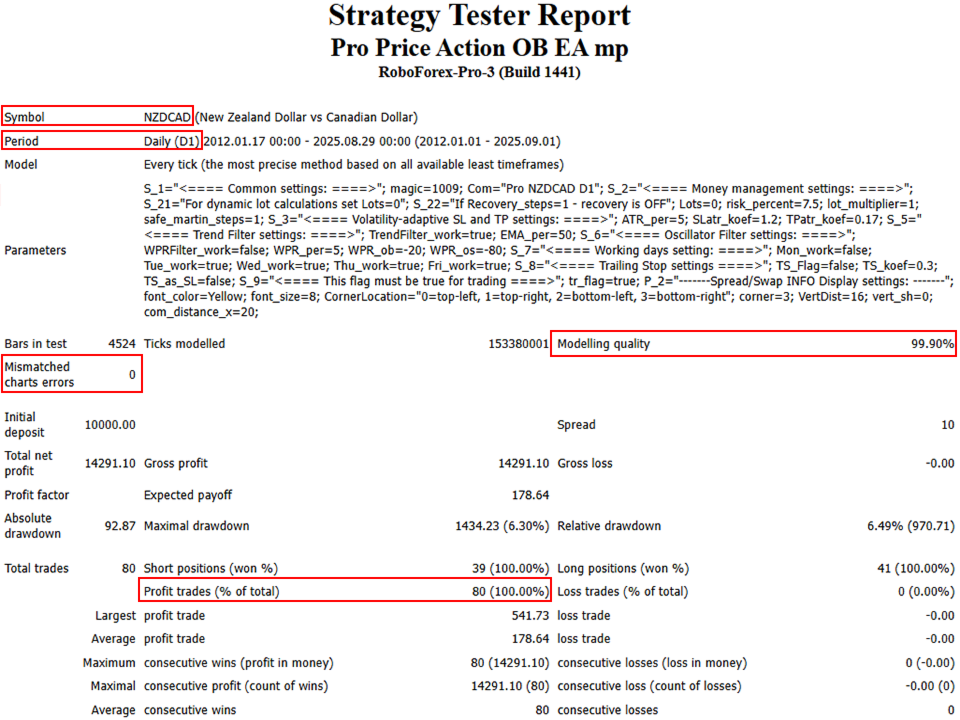Screen dimensions: 960x720
Task: Click the loss trades value '0 (0.00%)'
Action: coord(926,592)
